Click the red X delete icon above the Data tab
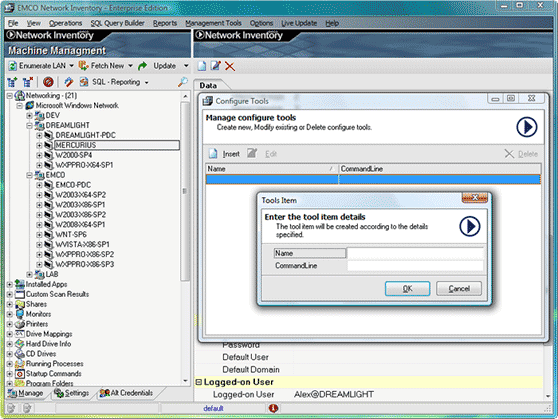The width and height of the screenshot is (558, 419). [x=230, y=66]
